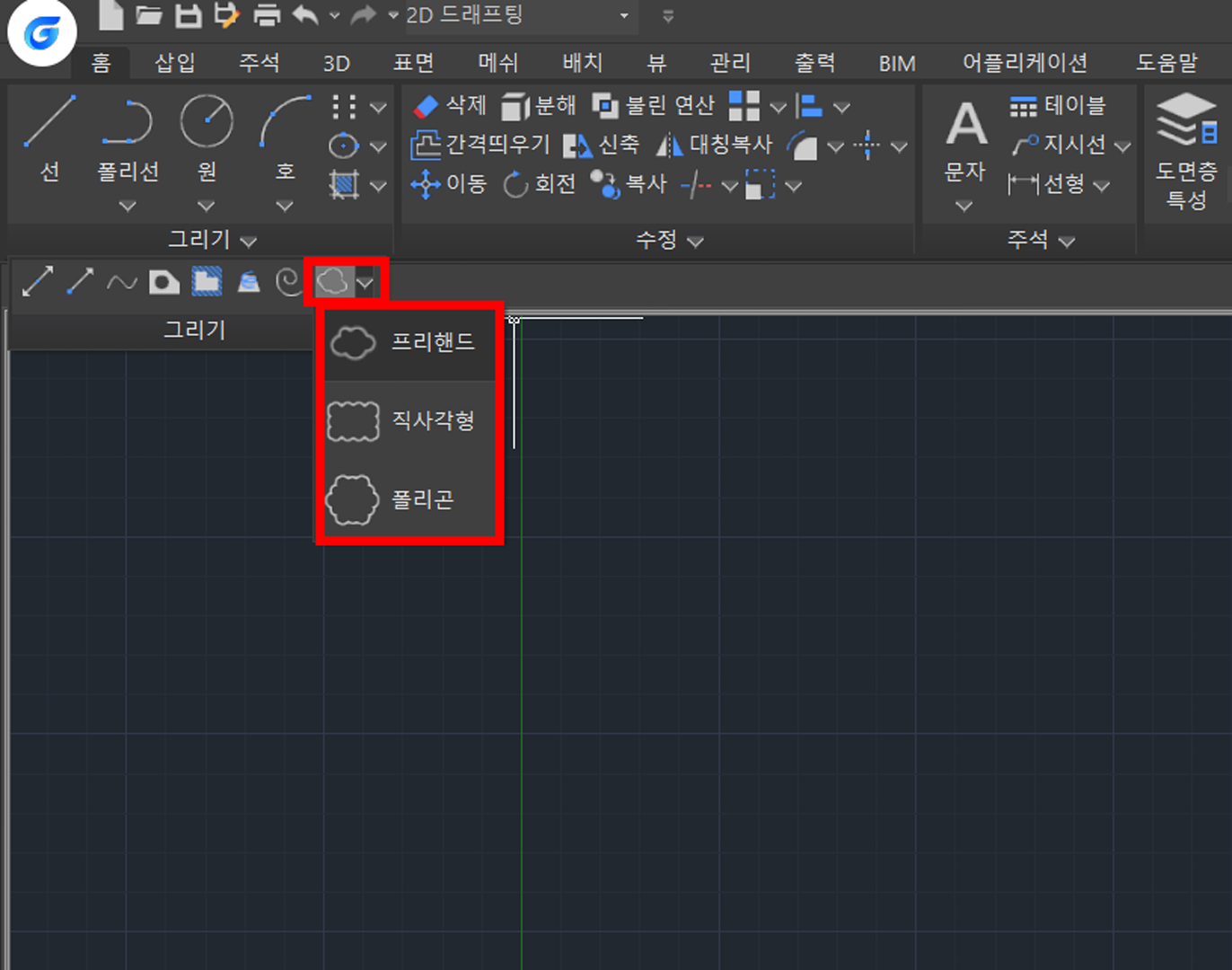Redo with the forward arrow icon
Image resolution: width=1232 pixels, height=970 pixels.
[363, 14]
